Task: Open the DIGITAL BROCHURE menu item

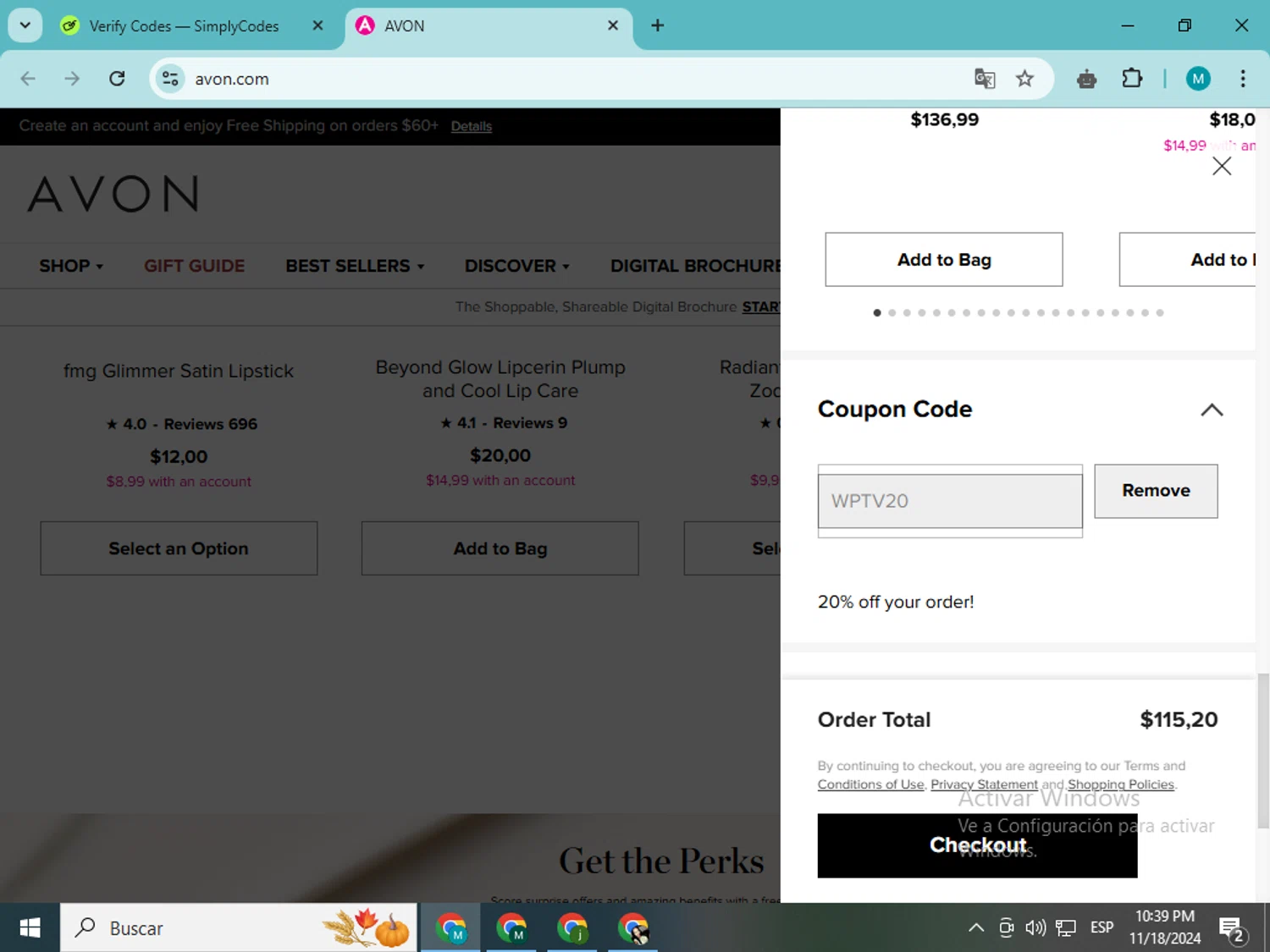Action: click(694, 266)
